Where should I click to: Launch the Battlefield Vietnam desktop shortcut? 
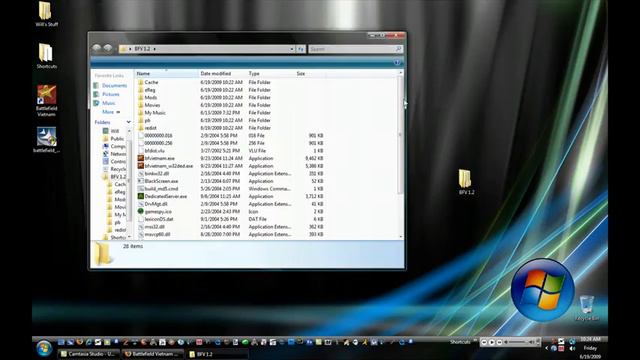pyautogui.click(x=46, y=101)
